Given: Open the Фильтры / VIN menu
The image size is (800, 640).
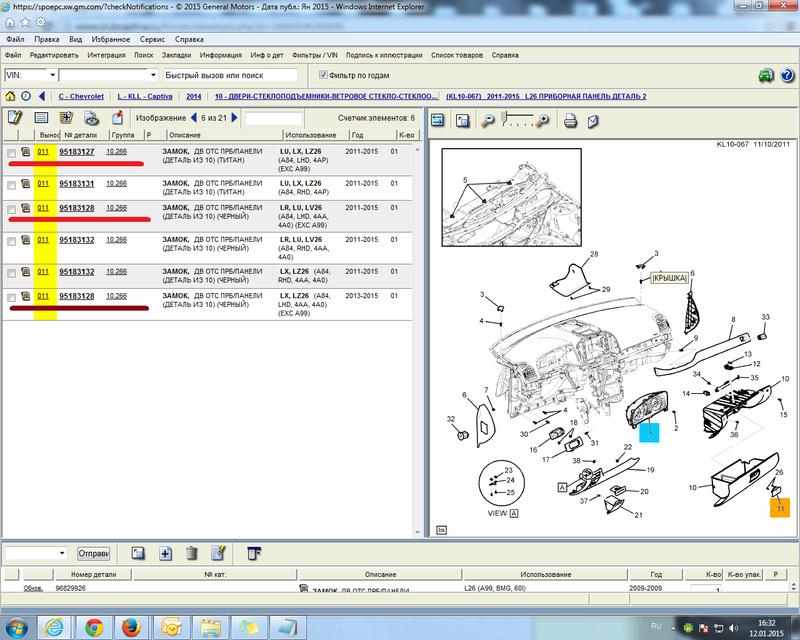Looking at the screenshot, I should click(315, 55).
